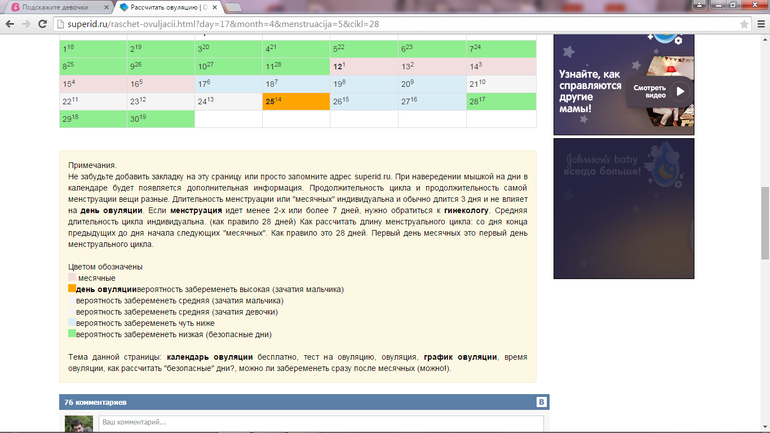Reload the page with the refresh icon
The image size is (770, 433).
pyautogui.click(x=42, y=24)
